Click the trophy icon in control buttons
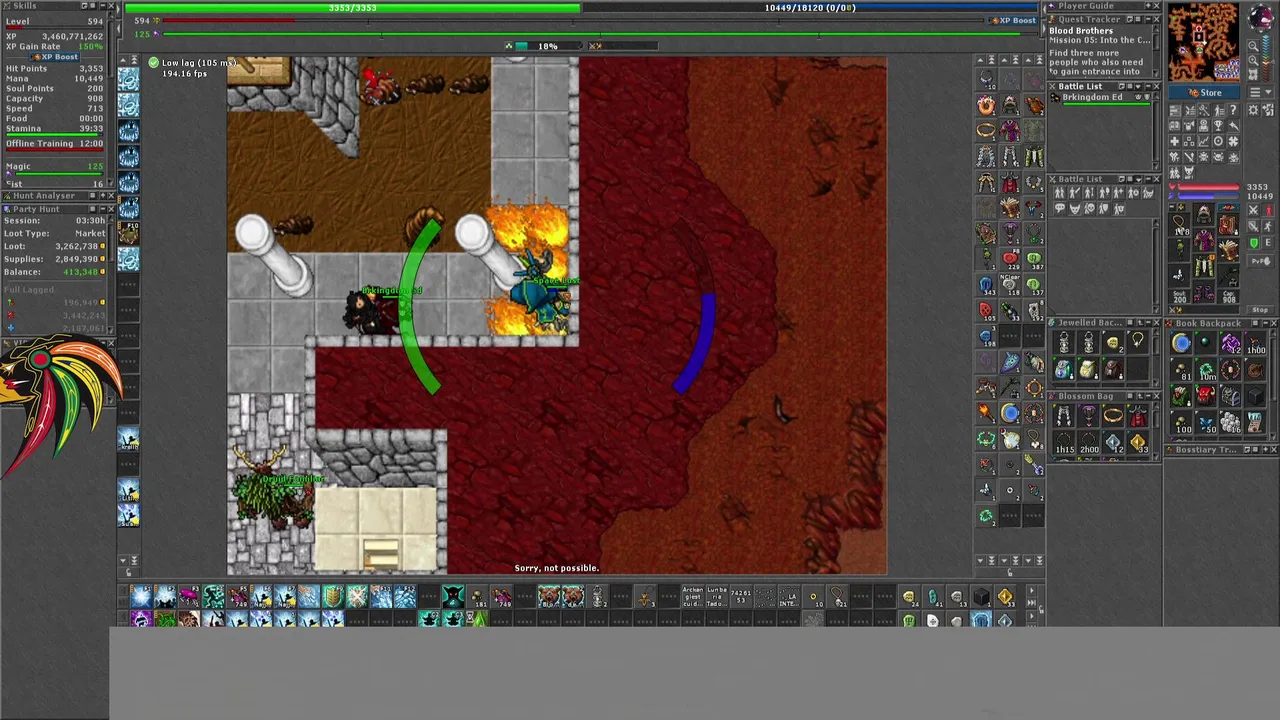 pos(1218,126)
